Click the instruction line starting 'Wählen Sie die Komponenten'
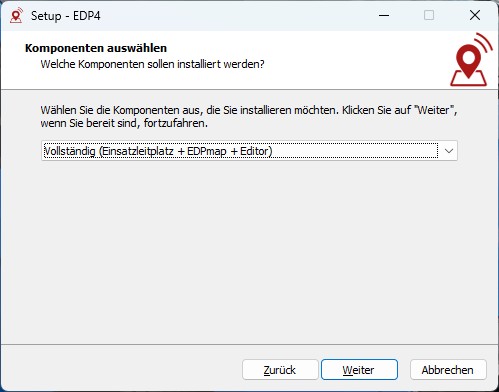This screenshot has width=499, height=392. 249,110
